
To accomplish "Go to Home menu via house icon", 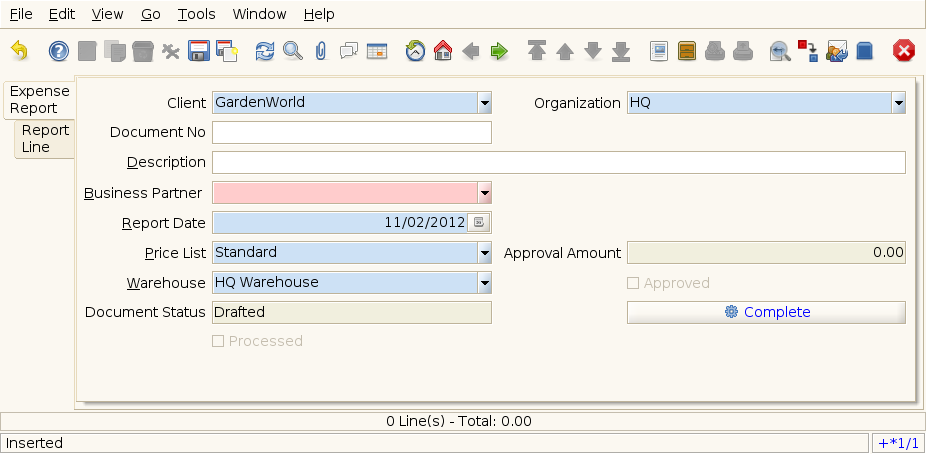I will pos(443,50).
